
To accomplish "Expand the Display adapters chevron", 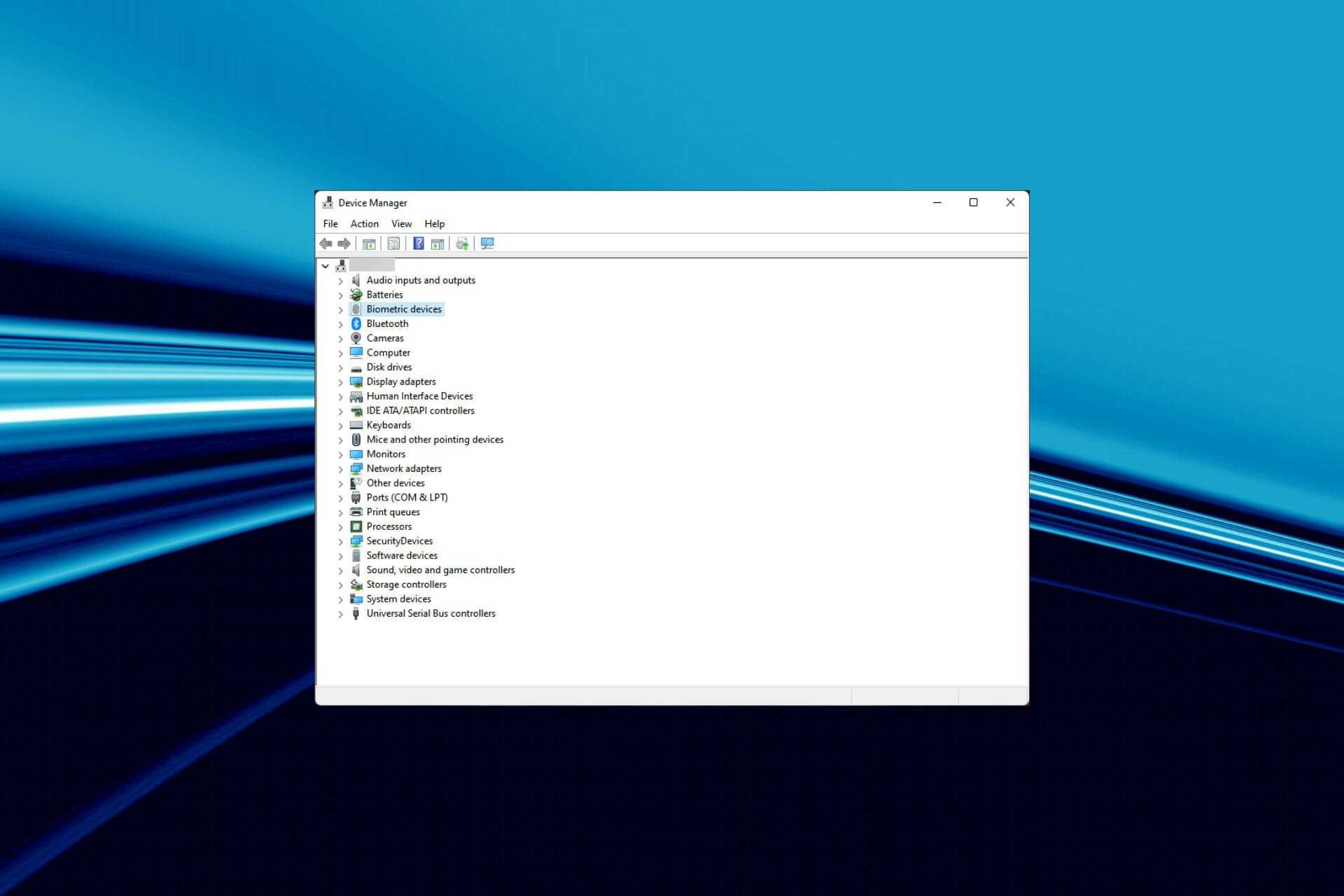I will coord(341,382).
